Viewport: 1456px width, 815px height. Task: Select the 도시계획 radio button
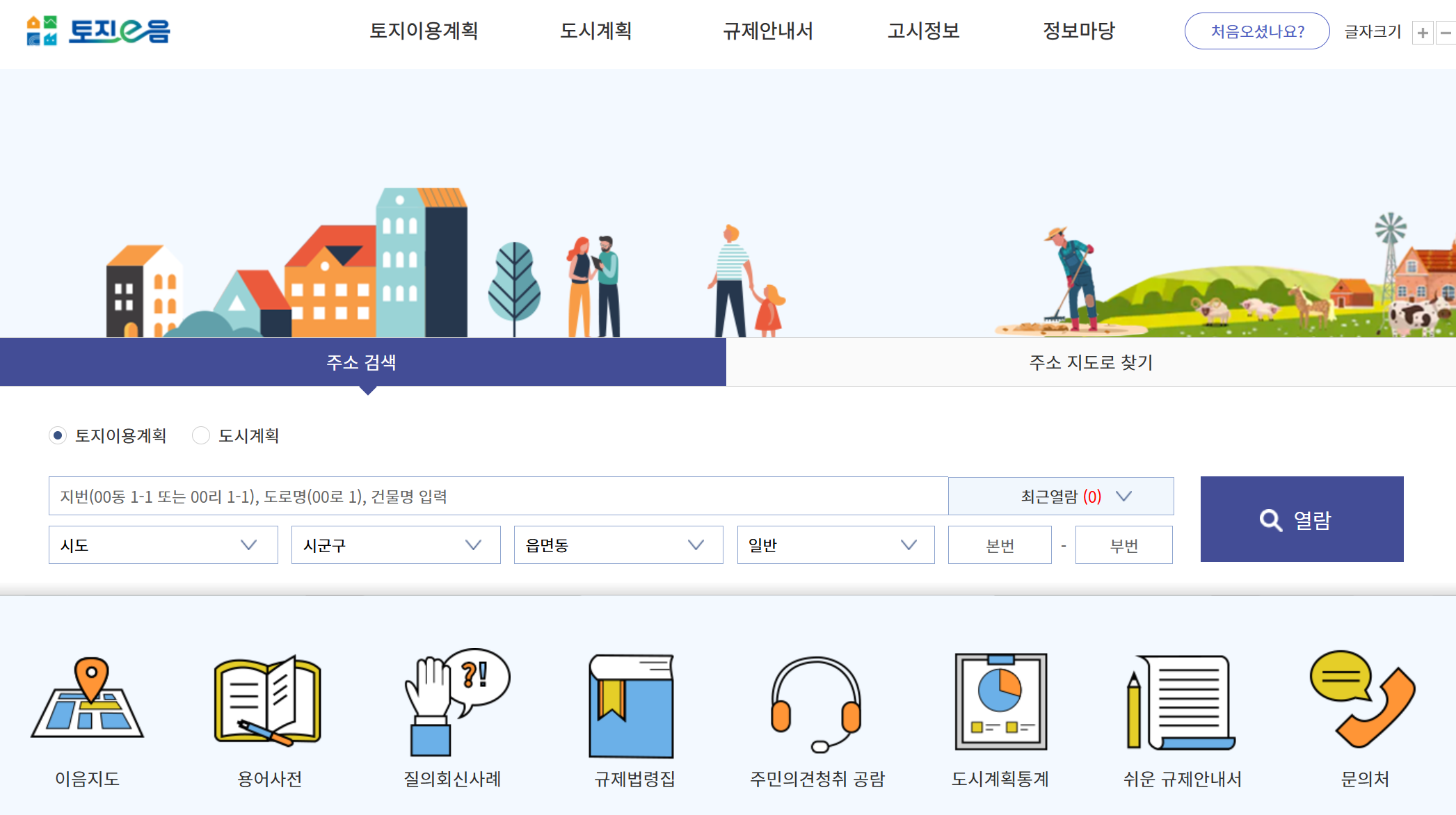[201, 435]
